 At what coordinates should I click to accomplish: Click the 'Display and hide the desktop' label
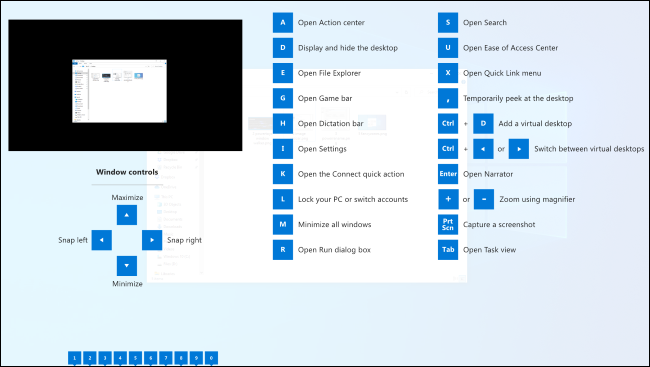click(x=348, y=48)
